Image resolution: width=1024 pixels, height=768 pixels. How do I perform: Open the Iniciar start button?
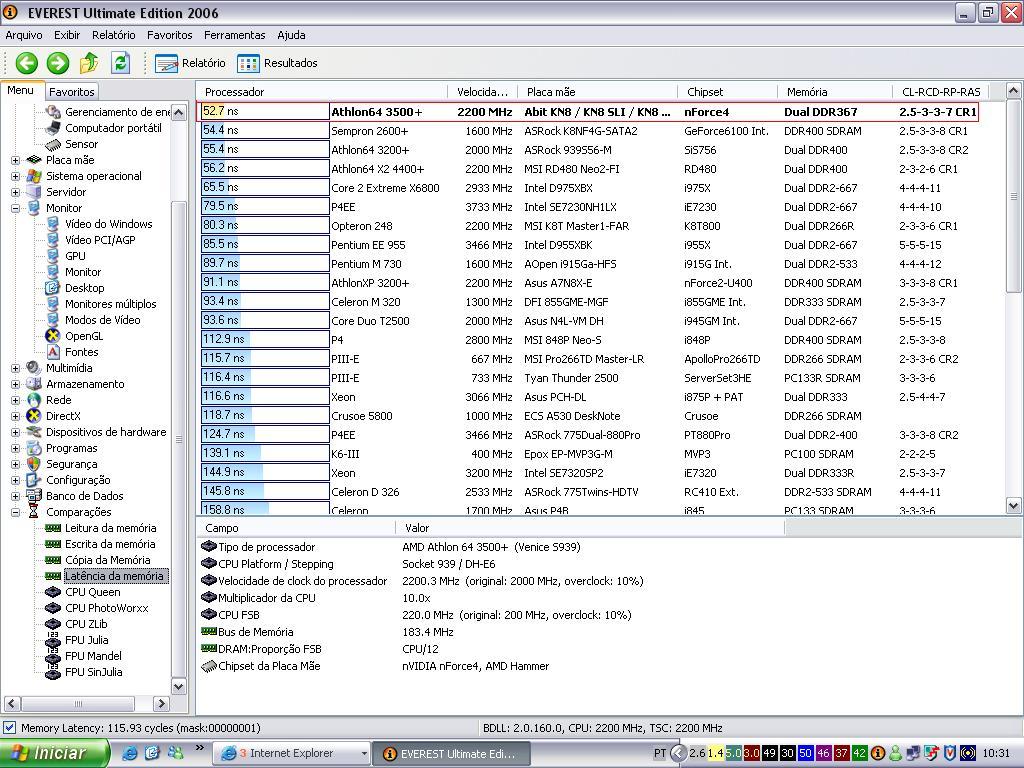point(55,753)
